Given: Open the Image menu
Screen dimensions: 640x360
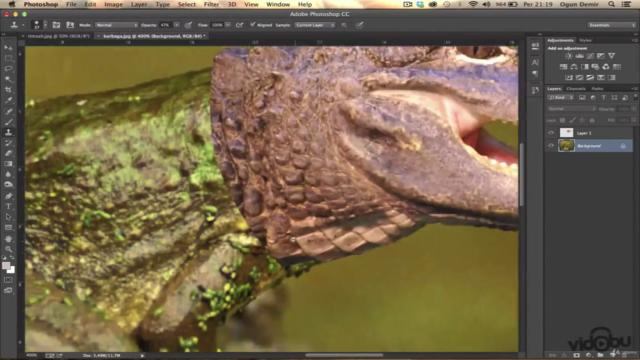Looking at the screenshot, I should pyautogui.click(x=113, y=4).
